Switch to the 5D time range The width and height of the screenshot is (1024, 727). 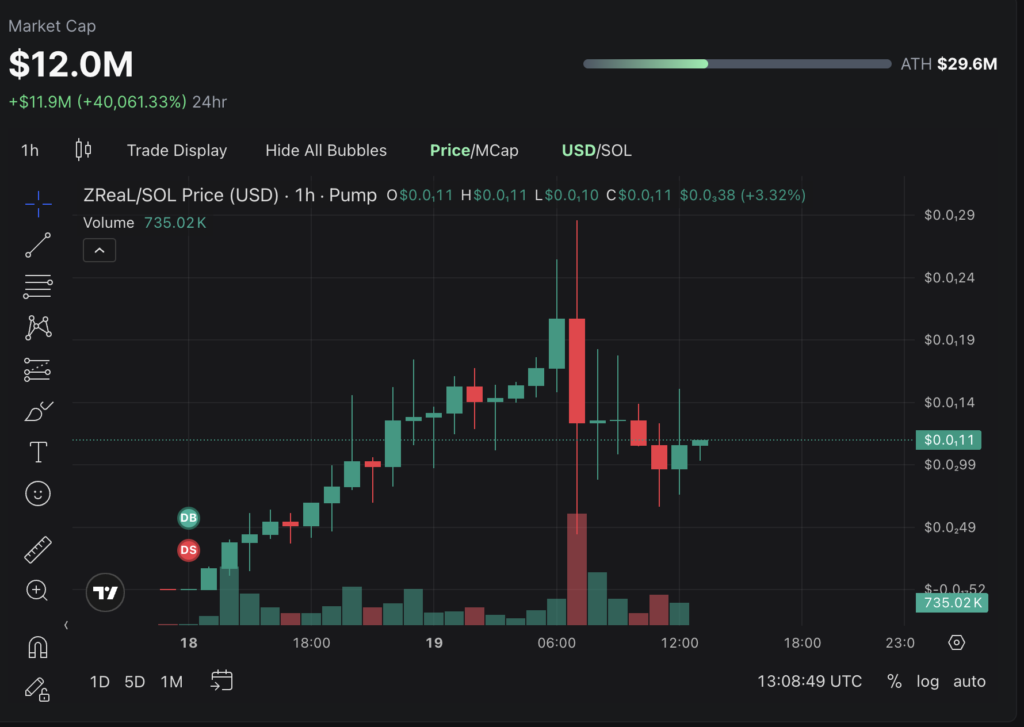tap(134, 681)
